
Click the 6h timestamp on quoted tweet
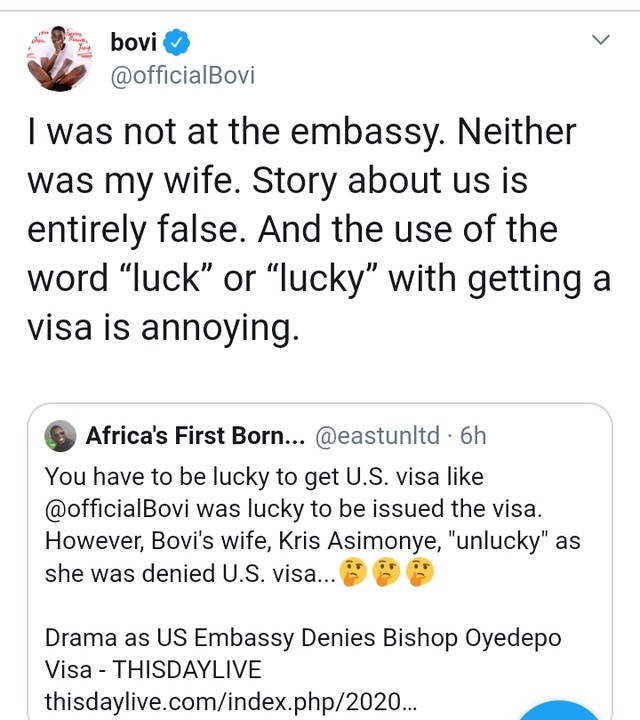pyautogui.click(x=473, y=436)
